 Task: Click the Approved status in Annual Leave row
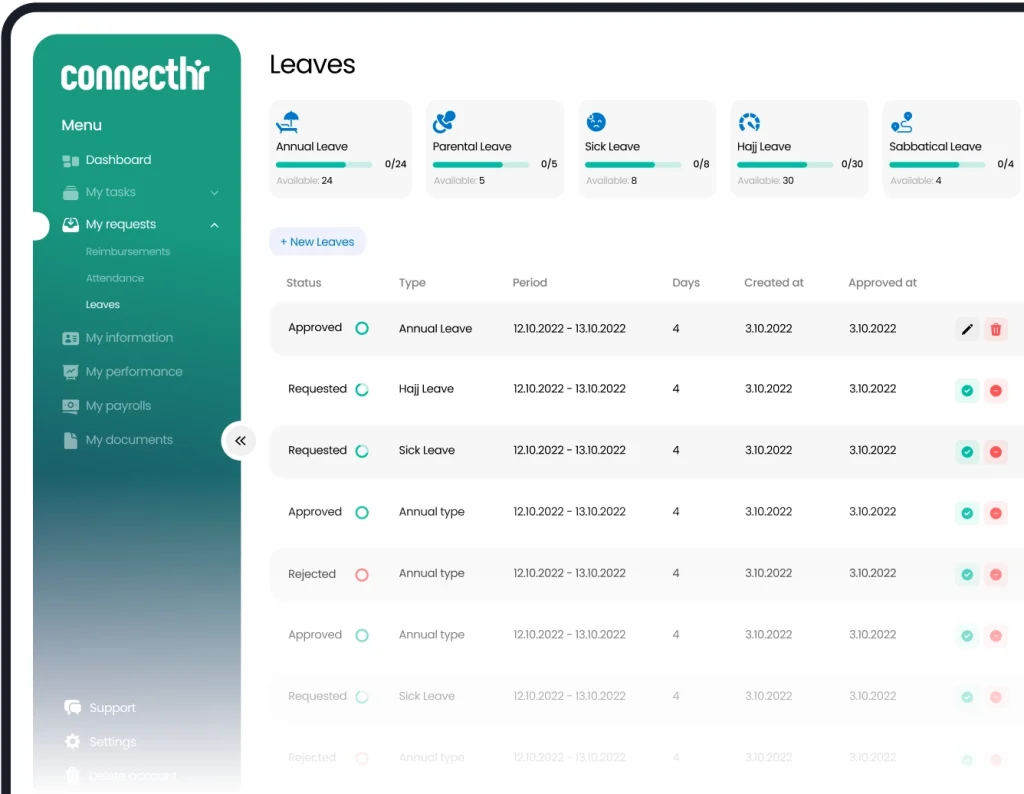pos(315,327)
